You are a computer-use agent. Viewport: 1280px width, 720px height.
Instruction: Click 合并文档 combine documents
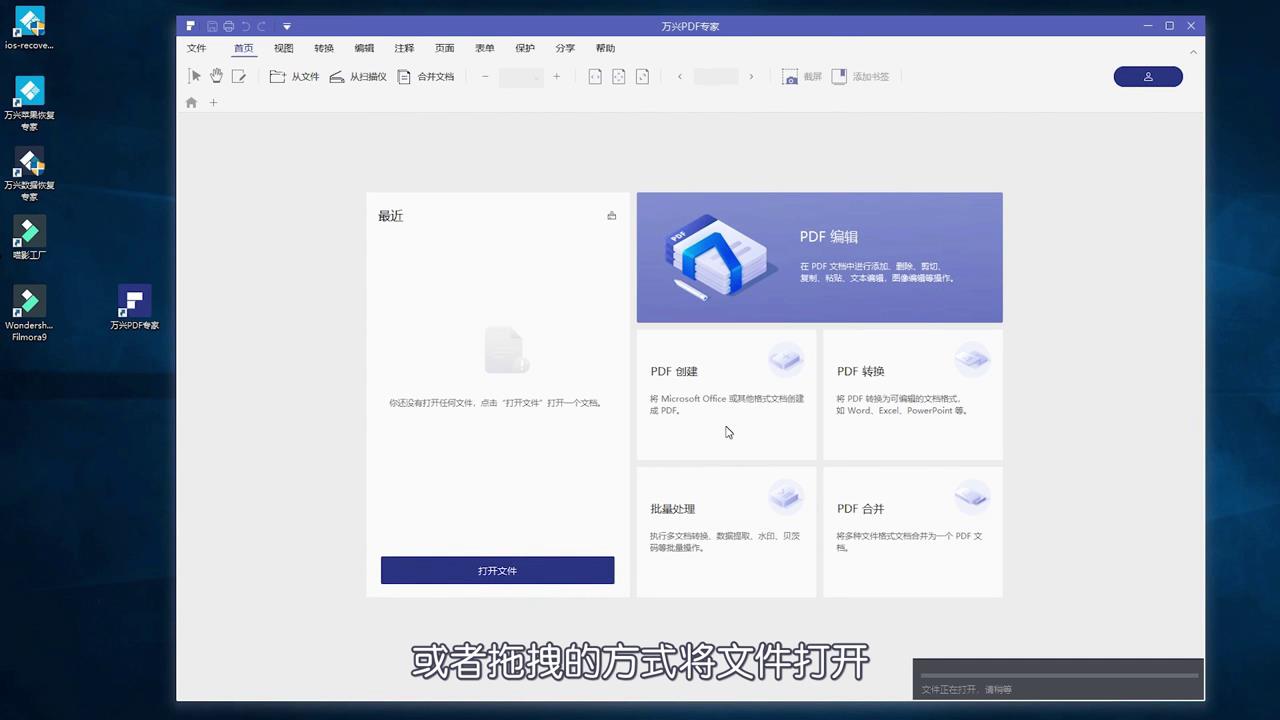tap(426, 76)
